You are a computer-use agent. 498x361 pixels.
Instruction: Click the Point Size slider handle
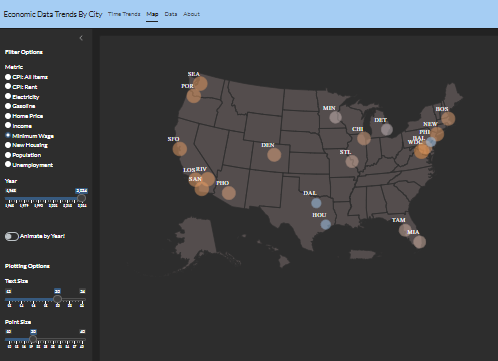coord(33,339)
